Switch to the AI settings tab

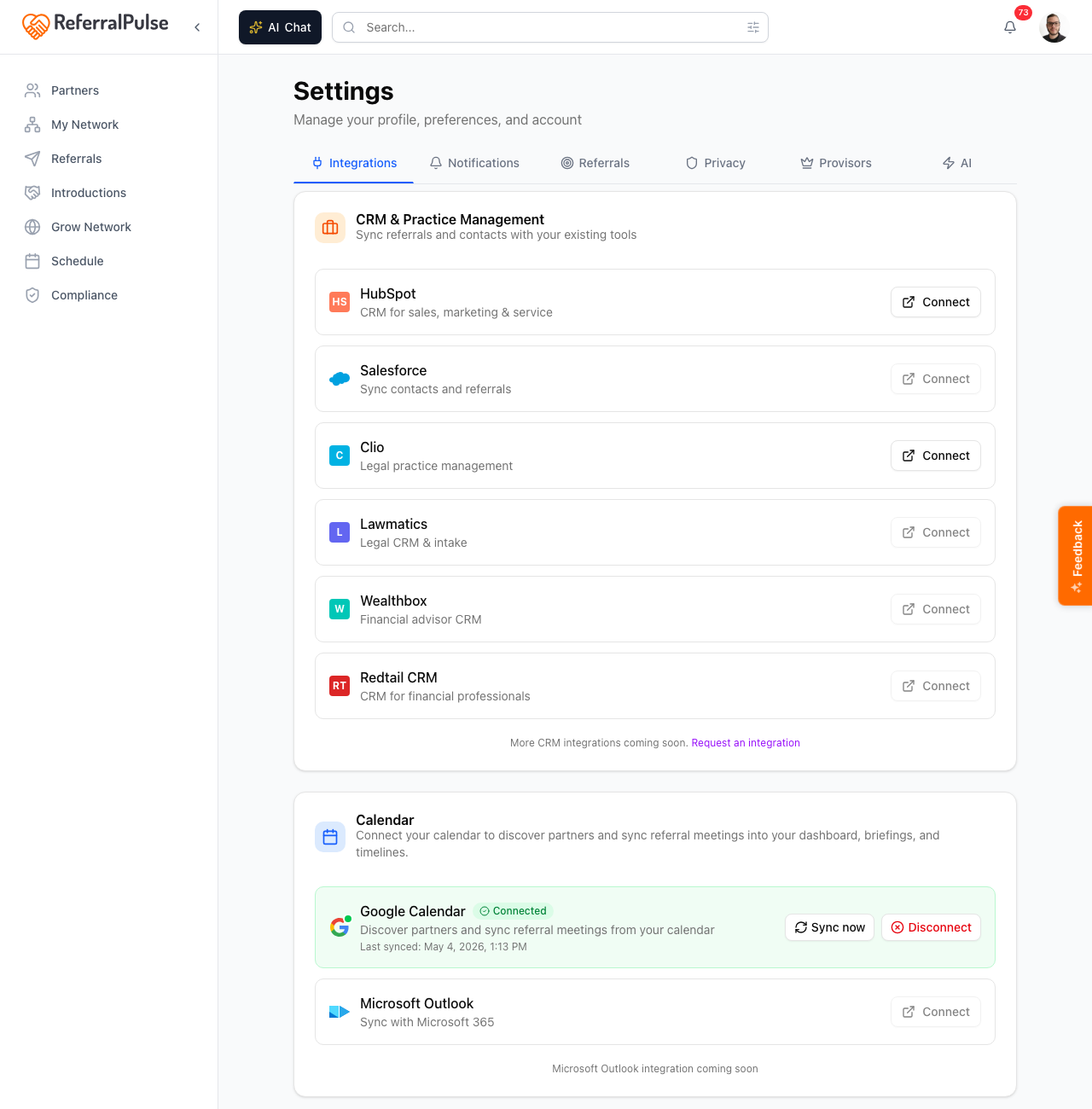(x=956, y=163)
